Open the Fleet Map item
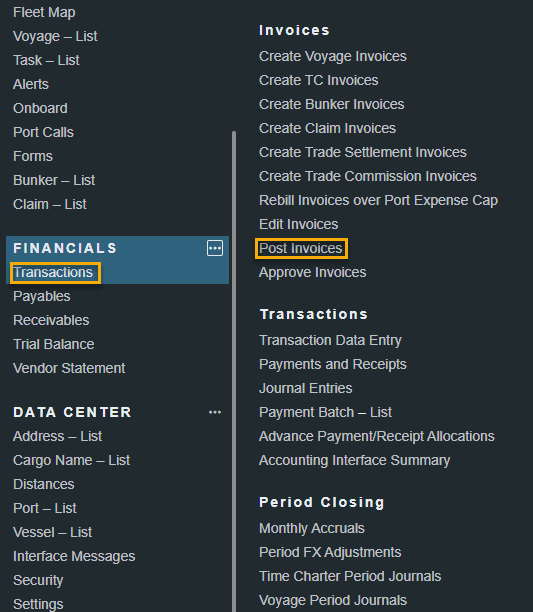This screenshot has width=533, height=612. tap(44, 12)
